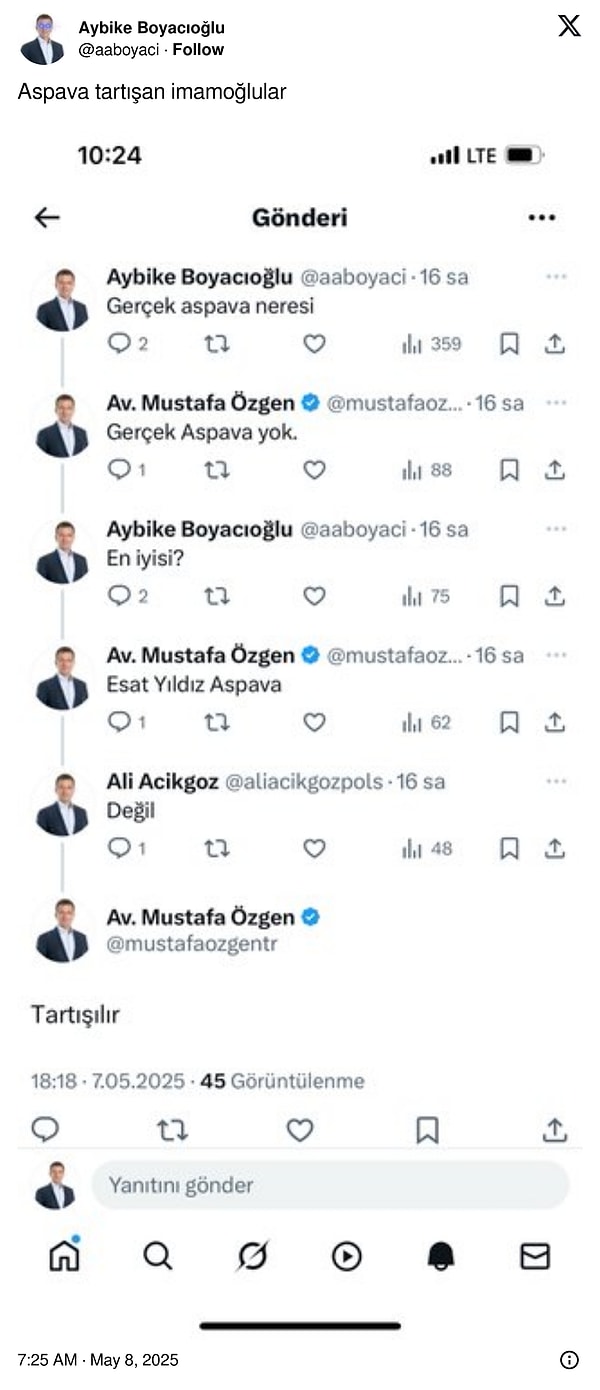Screen dimensions: 600x1390
Task: Reply to the "En iyisi?" tweet
Action: pyautogui.click(x=120, y=596)
